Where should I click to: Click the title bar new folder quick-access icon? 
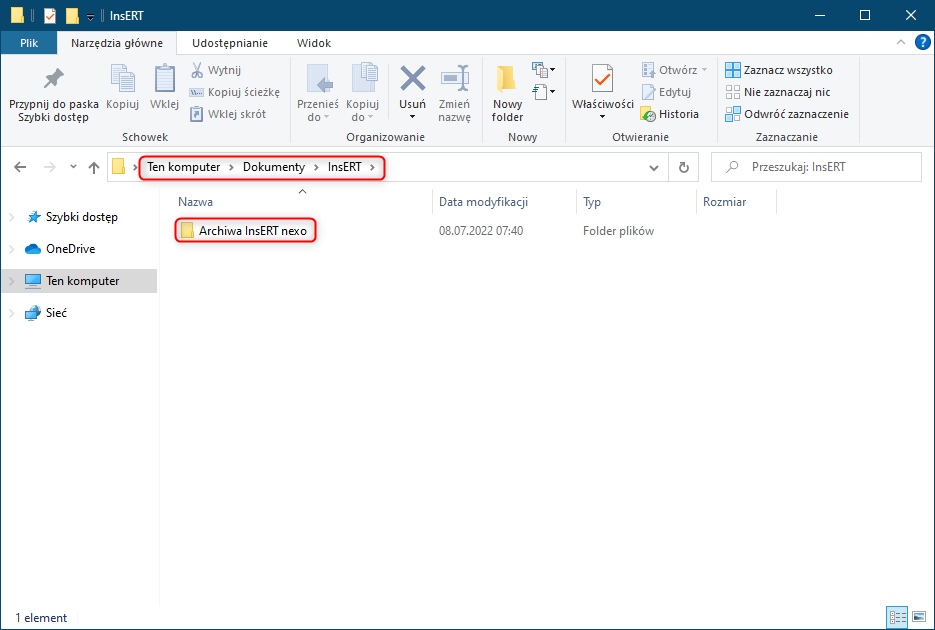click(72, 15)
